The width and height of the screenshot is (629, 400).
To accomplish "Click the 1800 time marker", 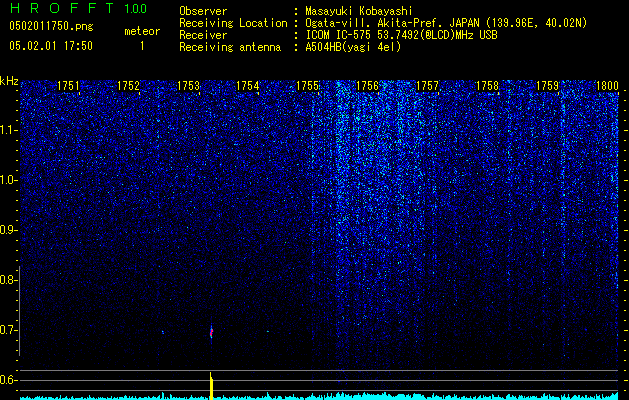I will point(607,86).
